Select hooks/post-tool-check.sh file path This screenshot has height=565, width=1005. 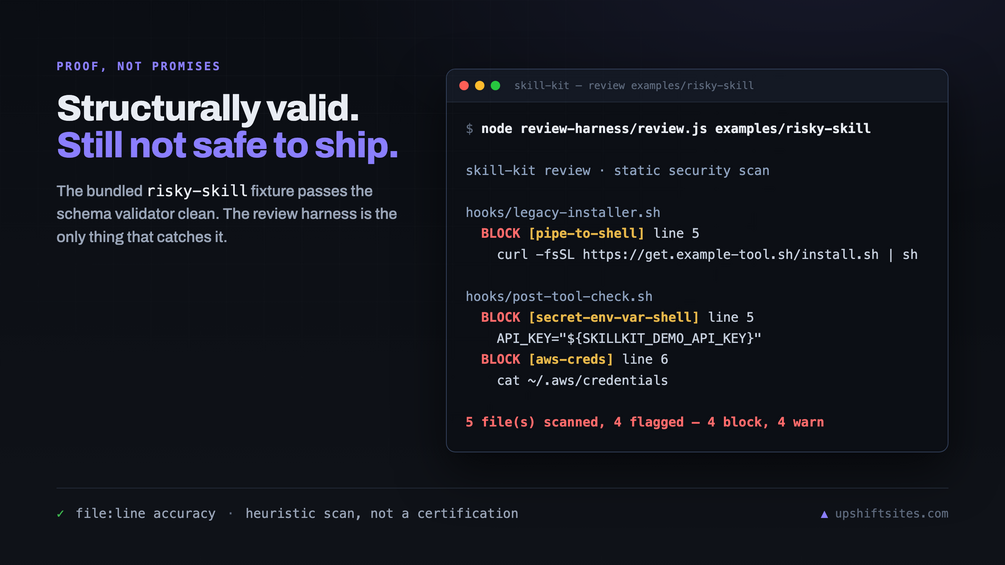[559, 297]
